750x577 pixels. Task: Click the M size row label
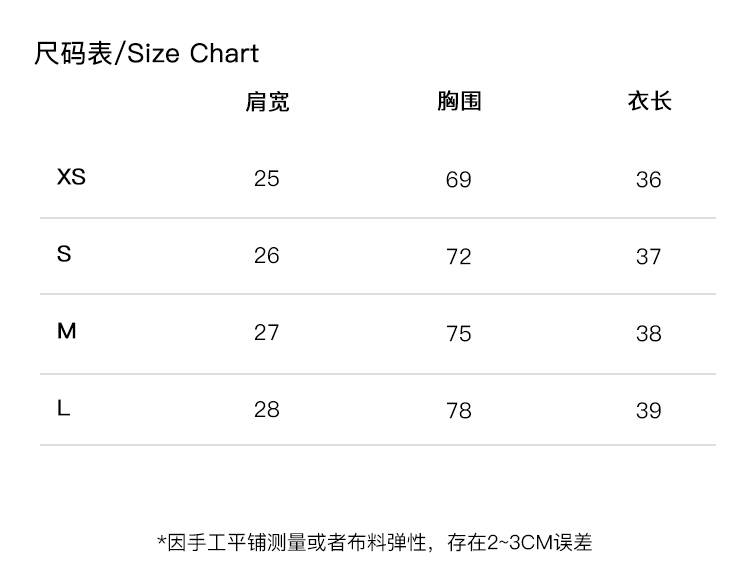pos(66,331)
